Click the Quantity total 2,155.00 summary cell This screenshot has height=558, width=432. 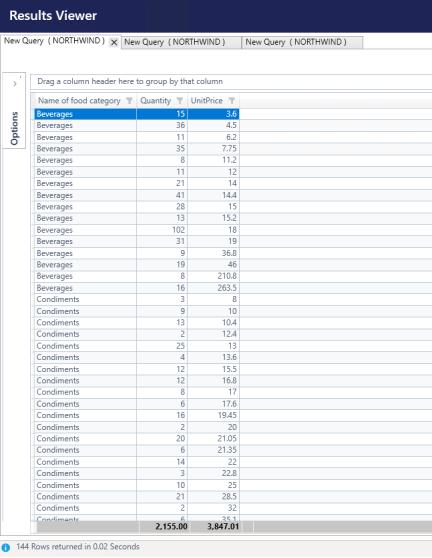coord(164,527)
